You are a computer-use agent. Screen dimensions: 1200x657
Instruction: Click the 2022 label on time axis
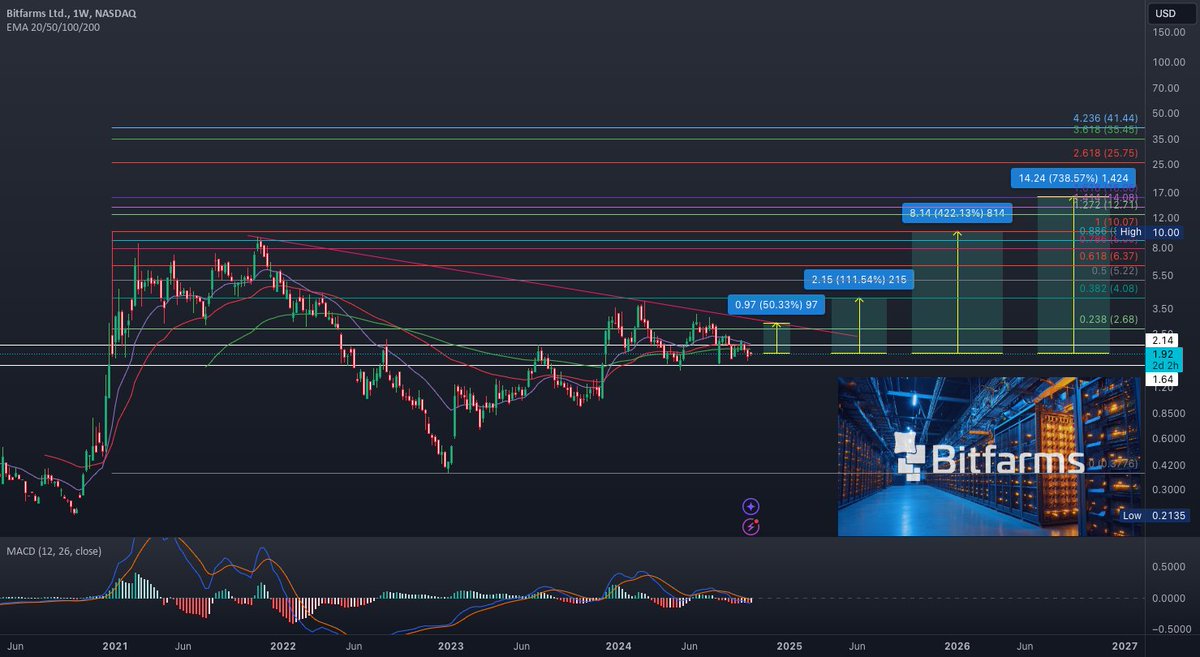(283, 647)
